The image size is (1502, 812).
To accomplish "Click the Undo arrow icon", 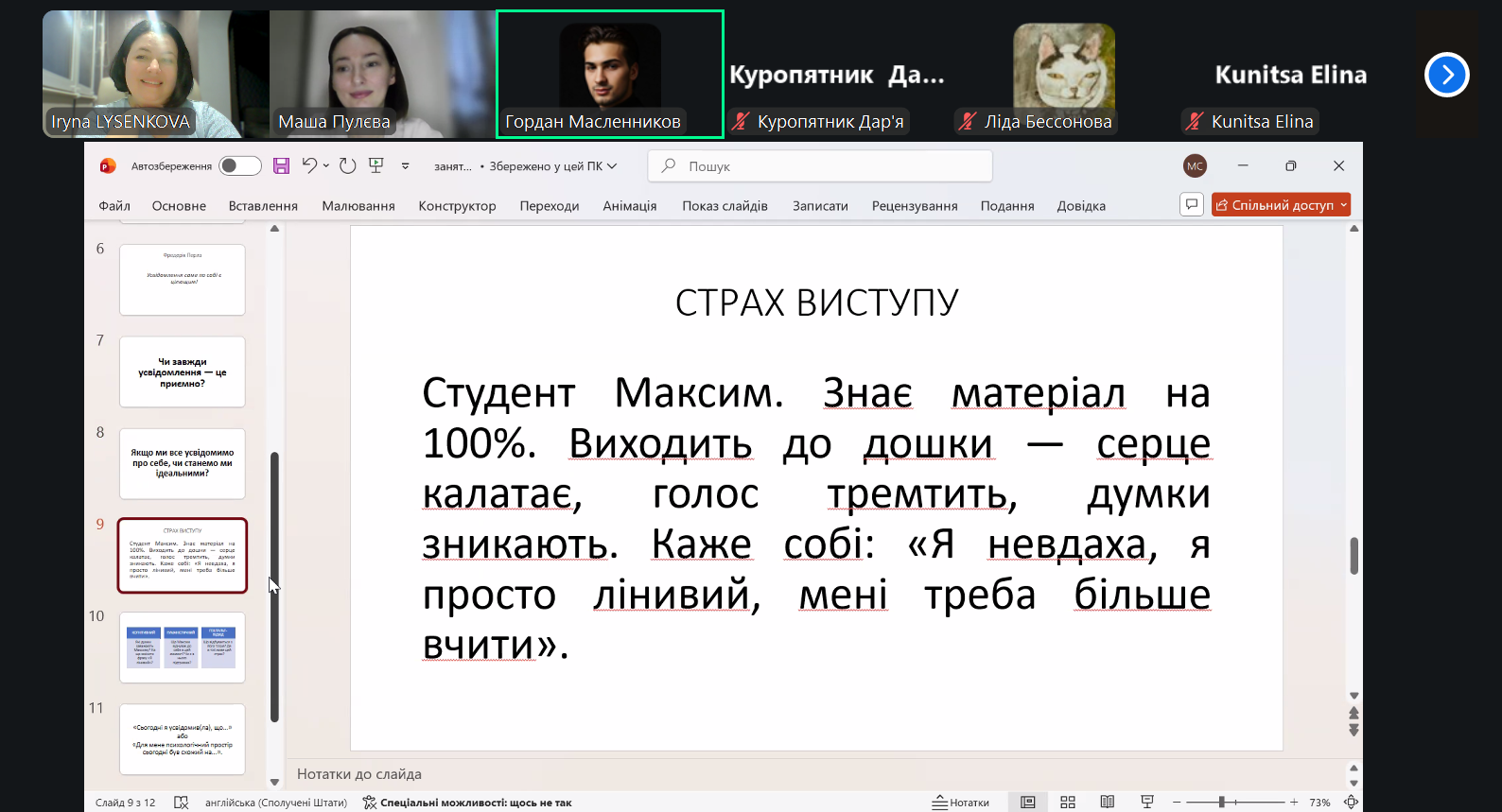I will [x=308, y=165].
